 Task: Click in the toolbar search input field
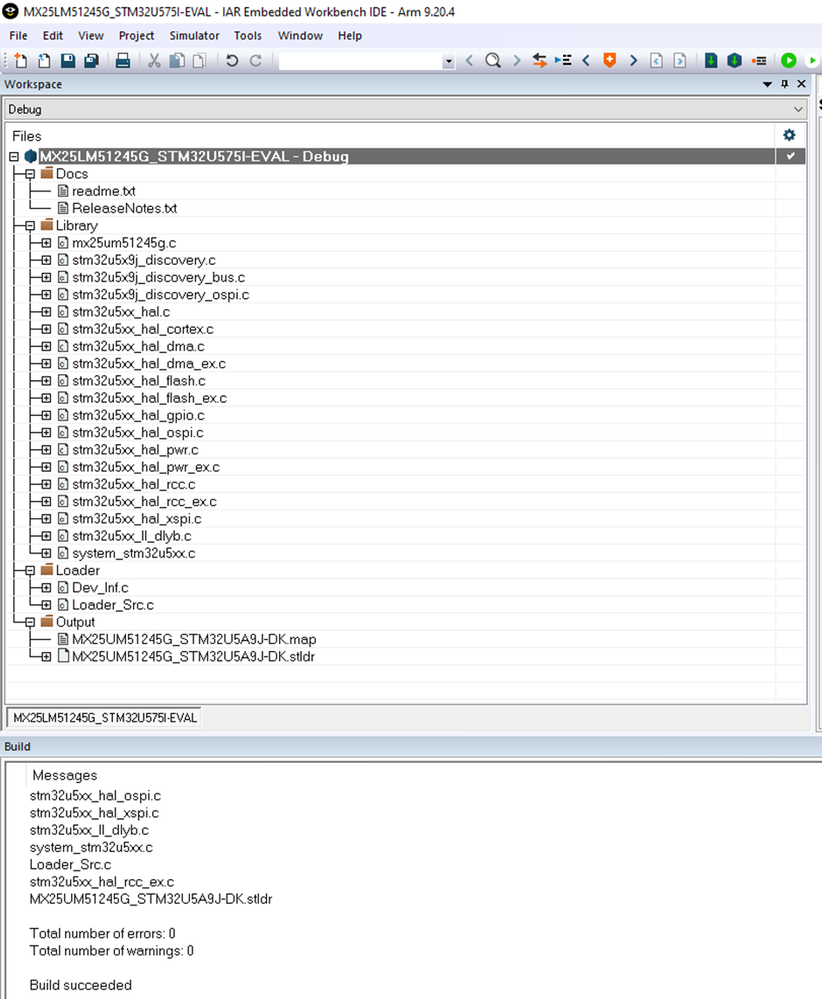pos(361,61)
